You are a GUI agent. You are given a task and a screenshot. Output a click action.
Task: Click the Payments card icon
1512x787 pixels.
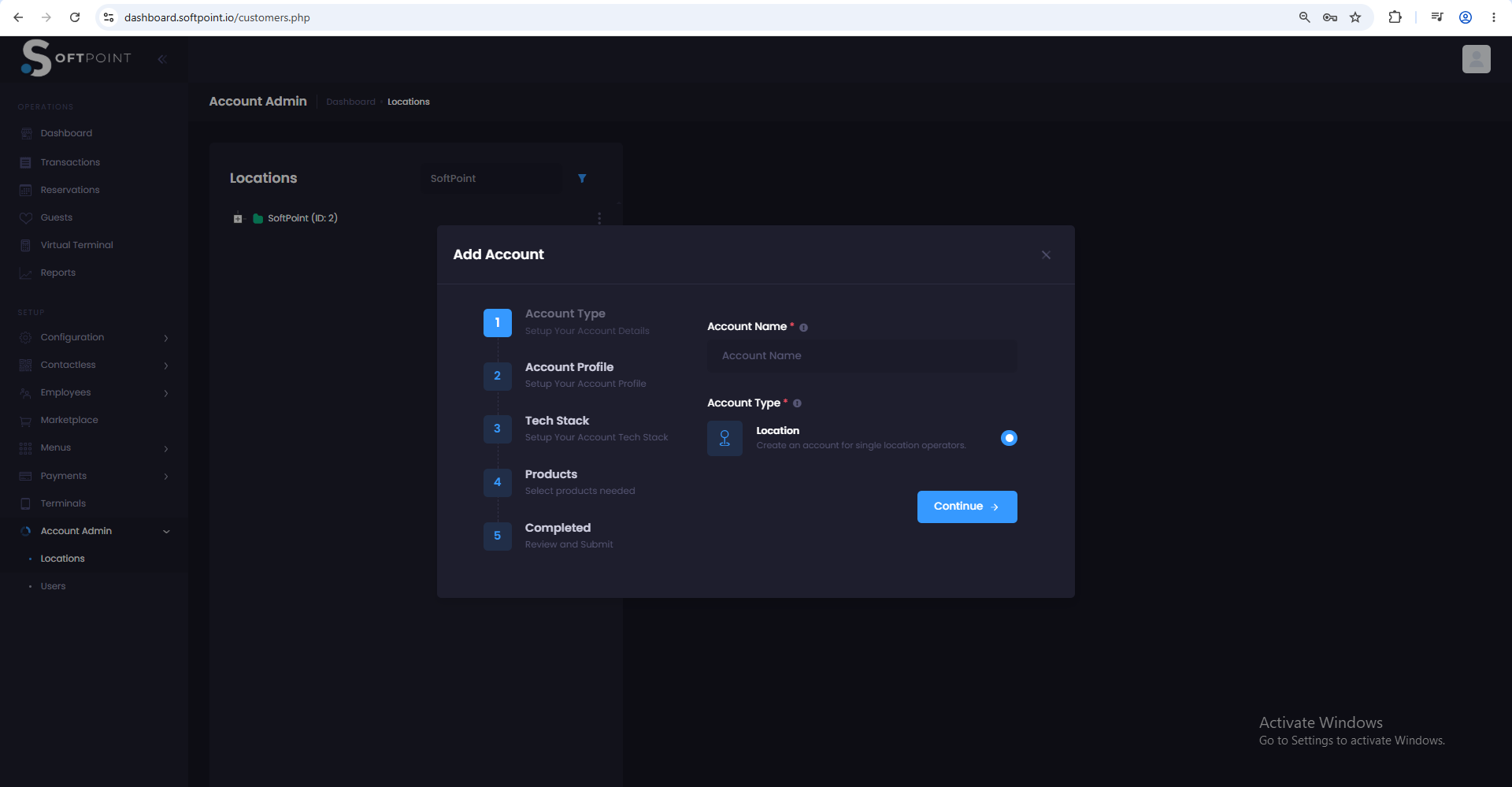pos(25,476)
